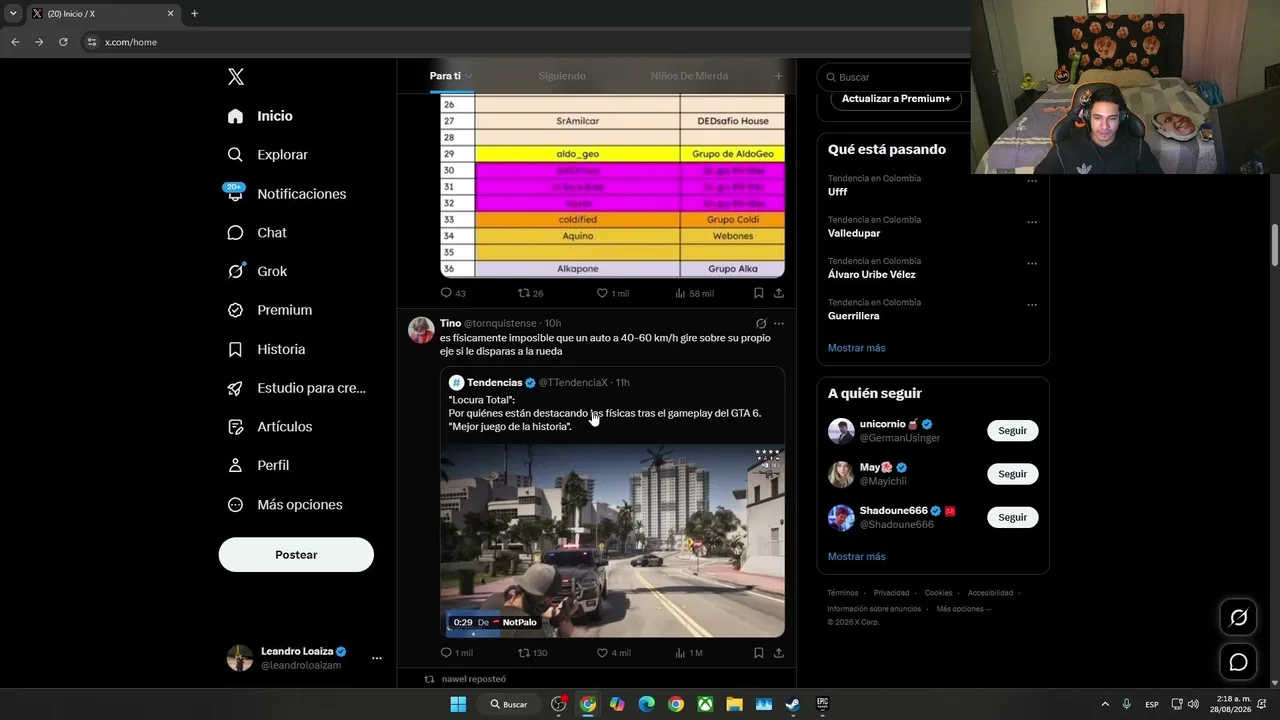Open Estudio para creadores item
Screen dimensions: 1280x720
297,388
